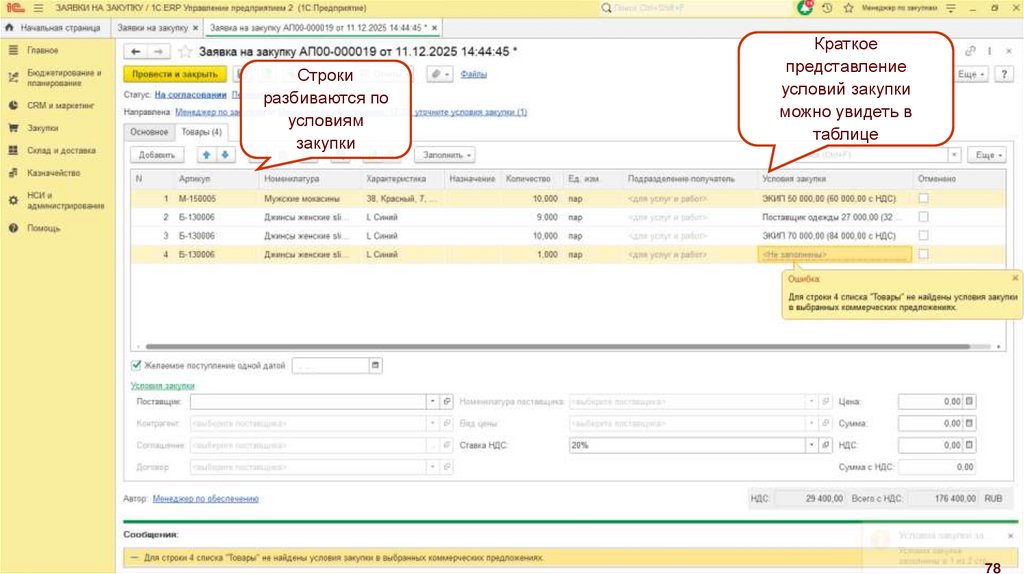
Task: Open the Ставка НДС dropdown list
Action: [811, 445]
